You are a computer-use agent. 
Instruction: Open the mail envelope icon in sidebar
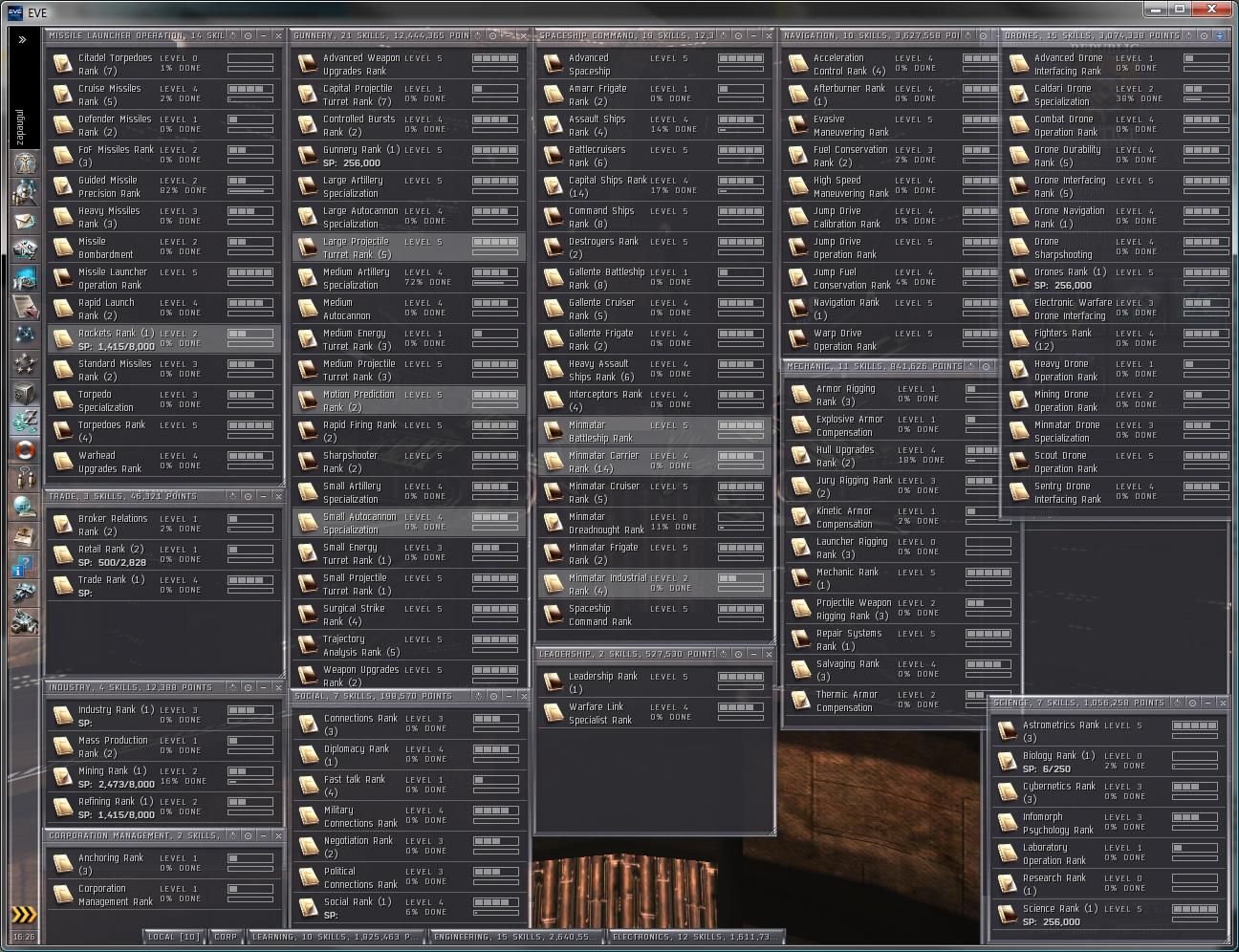click(24, 221)
